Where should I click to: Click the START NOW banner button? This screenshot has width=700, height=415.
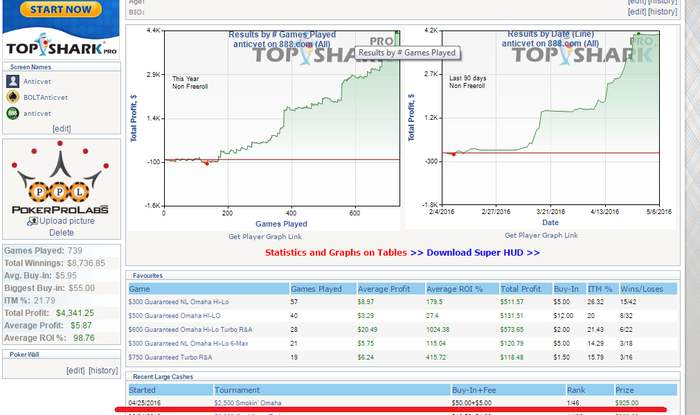click(61, 9)
